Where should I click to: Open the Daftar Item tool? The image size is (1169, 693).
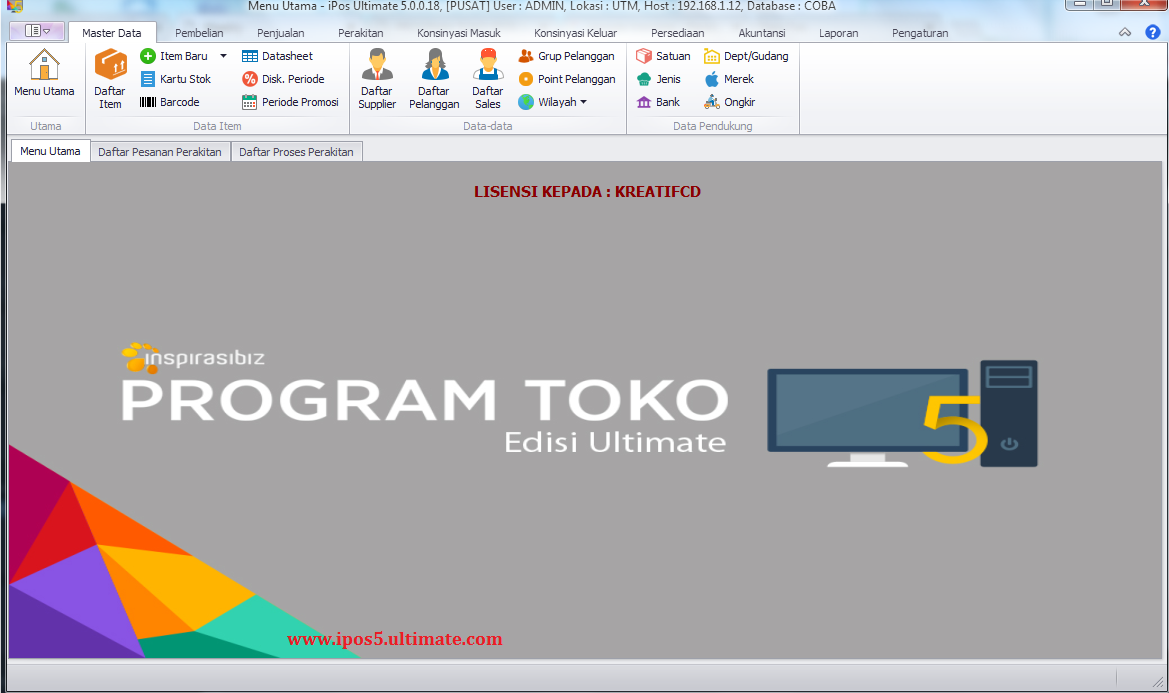(x=110, y=78)
